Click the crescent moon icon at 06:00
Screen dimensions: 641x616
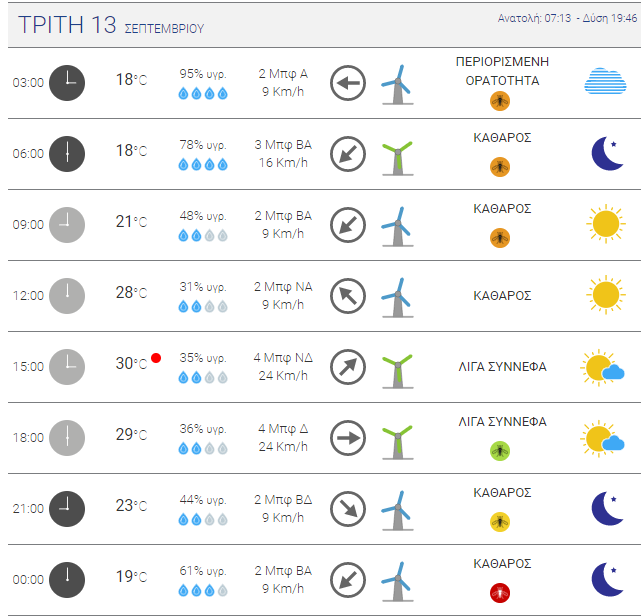(607, 153)
